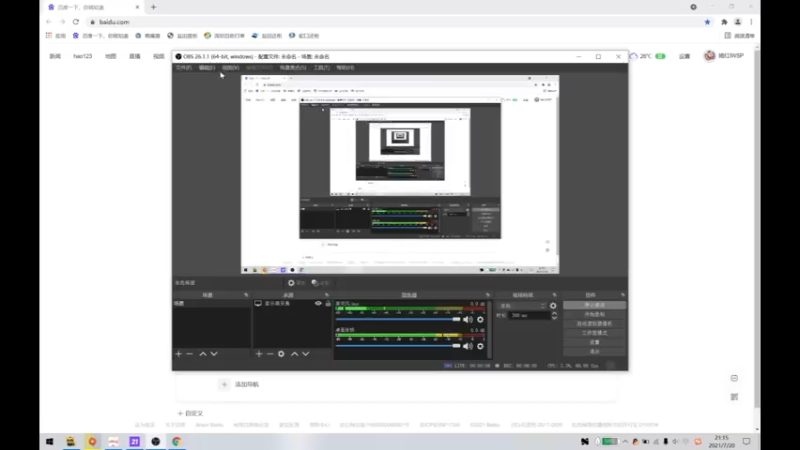Pop out the Controls dock panel
The image size is (800, 450).
(x=622, y=295)
